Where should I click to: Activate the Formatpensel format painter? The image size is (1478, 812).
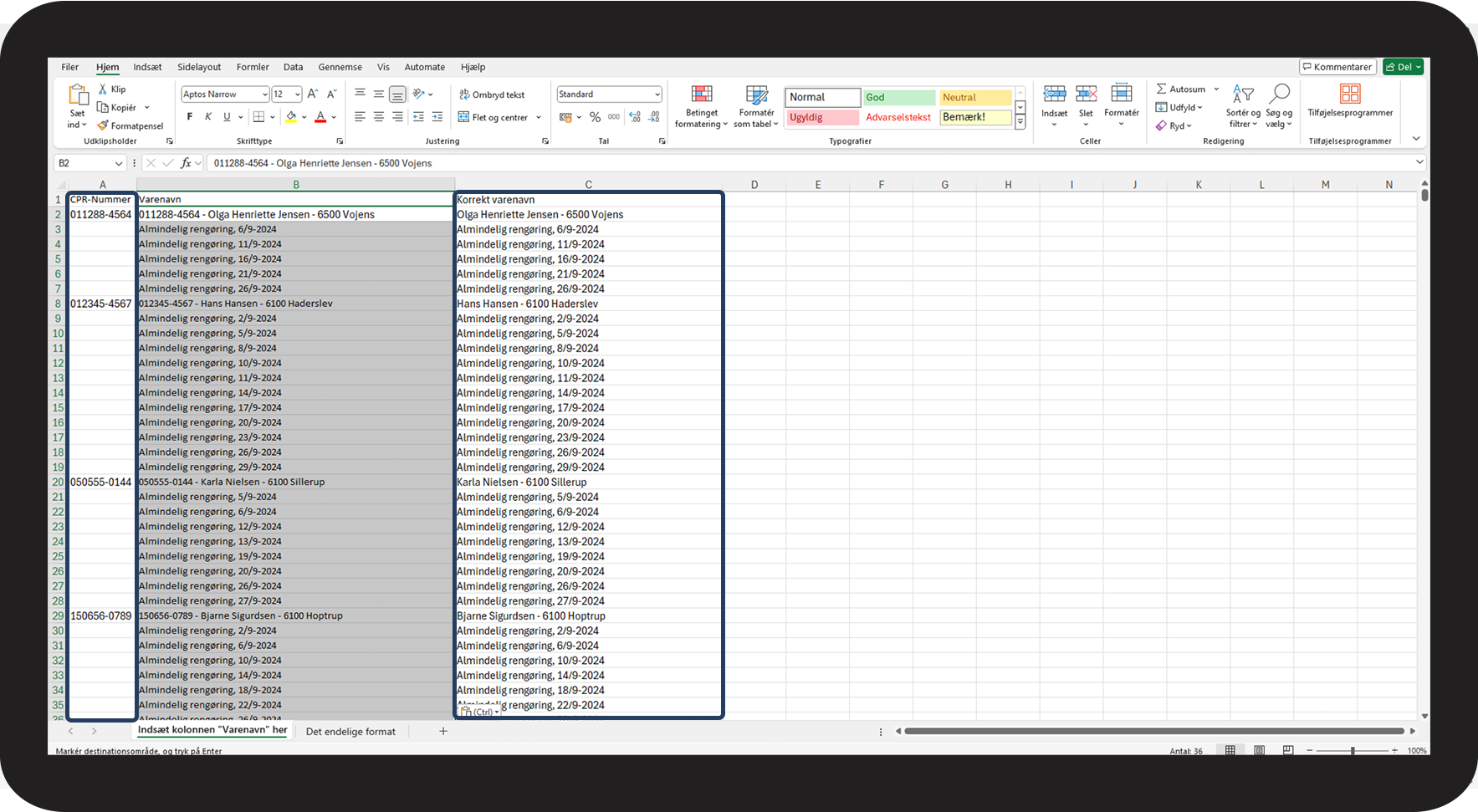coord(130,125)
